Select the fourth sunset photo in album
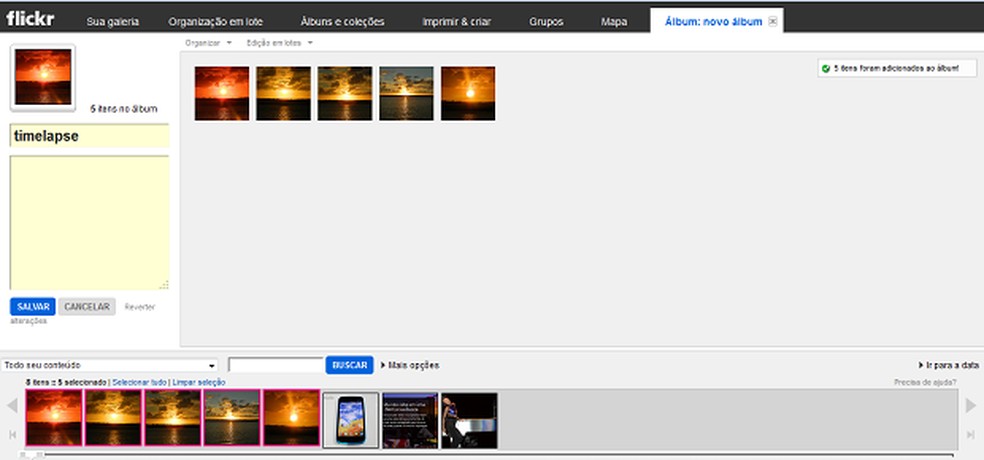The image size is (984, 460). [406, 94]
